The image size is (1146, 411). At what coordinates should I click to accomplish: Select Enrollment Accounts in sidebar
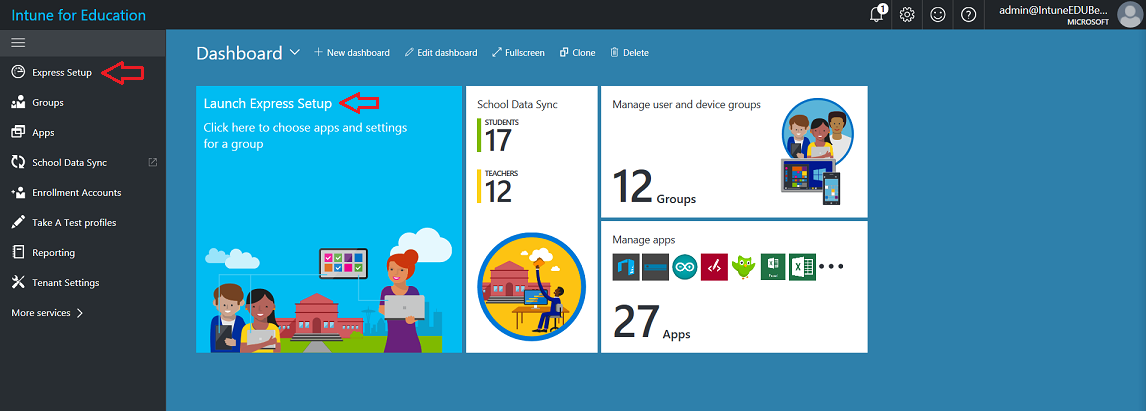point(76,192)
